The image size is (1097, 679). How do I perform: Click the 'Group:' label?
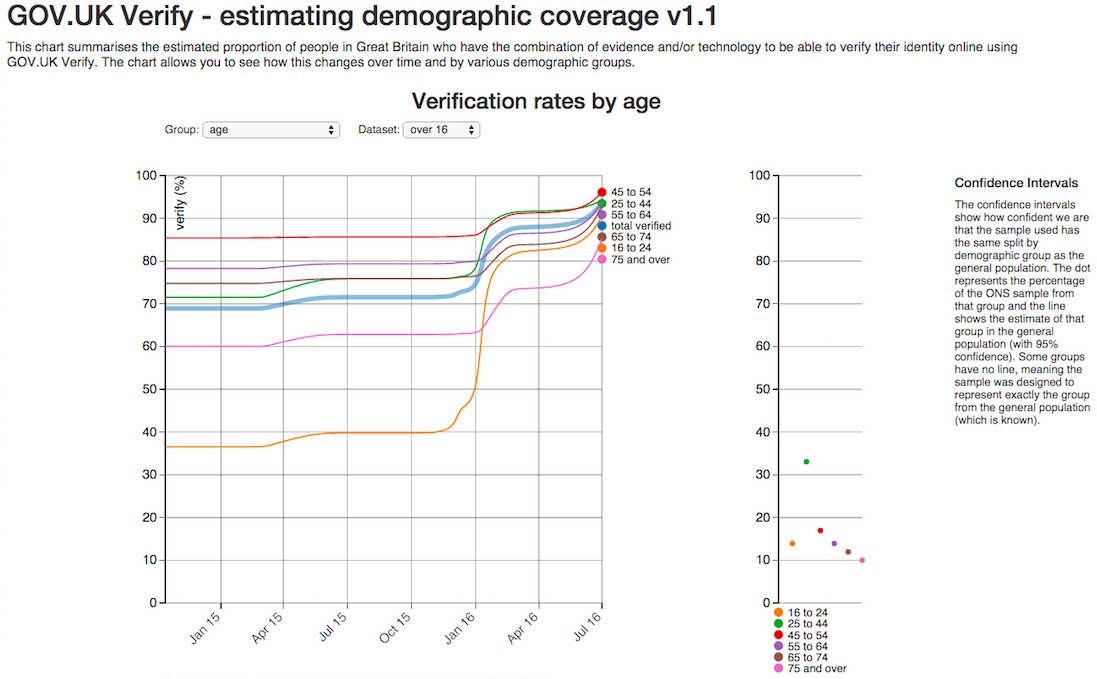(182, 129)
